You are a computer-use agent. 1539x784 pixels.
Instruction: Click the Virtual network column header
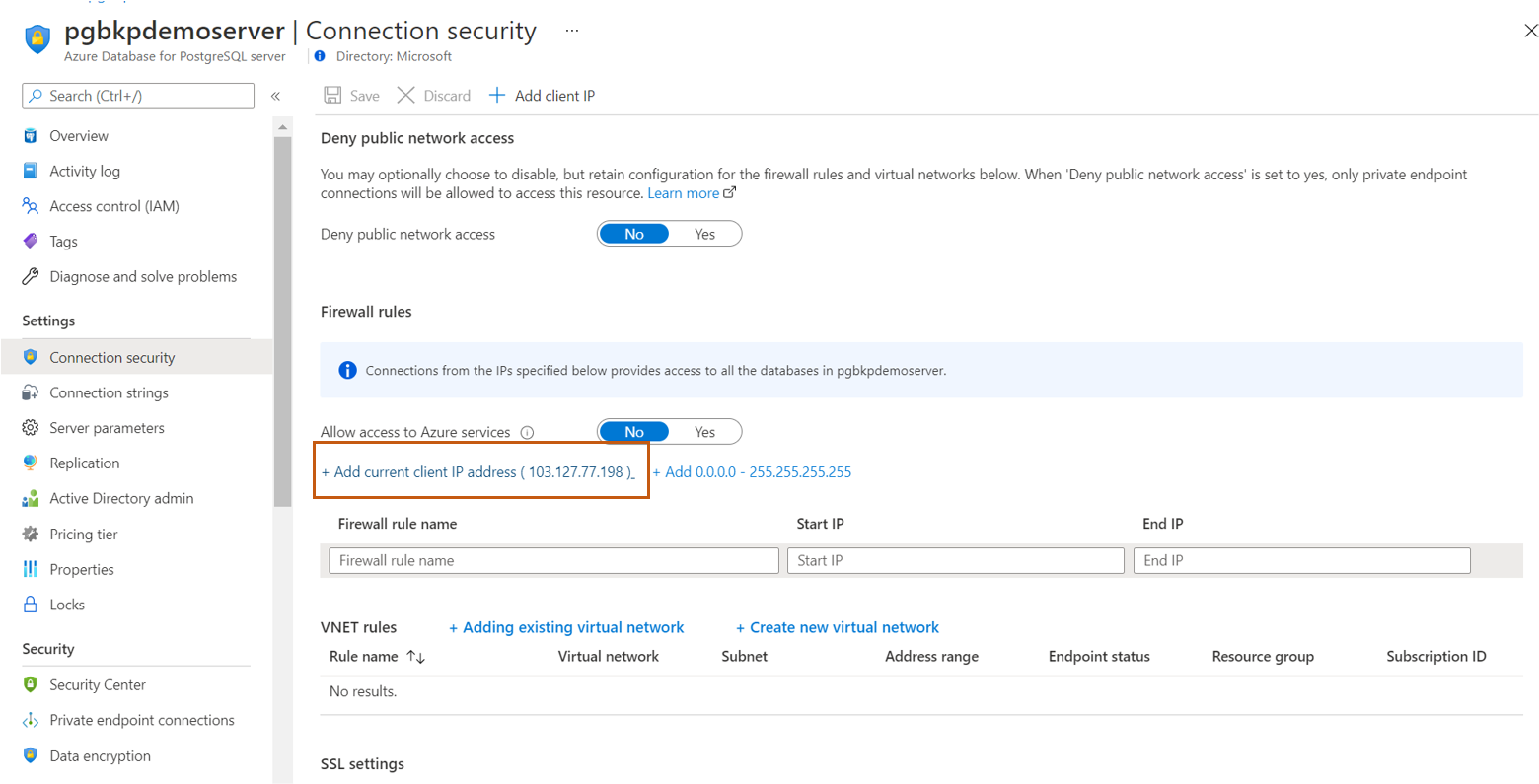pos(608,656)
